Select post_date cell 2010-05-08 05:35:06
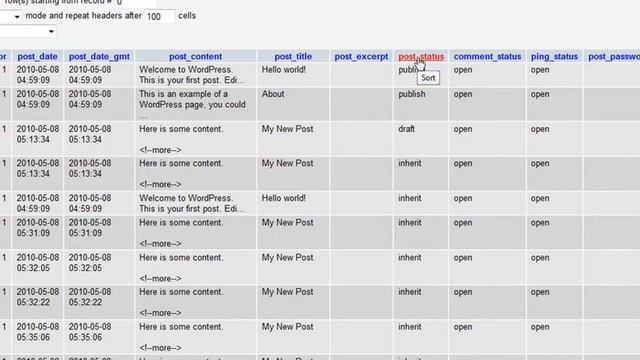640x360 pixels. (38, 332)
